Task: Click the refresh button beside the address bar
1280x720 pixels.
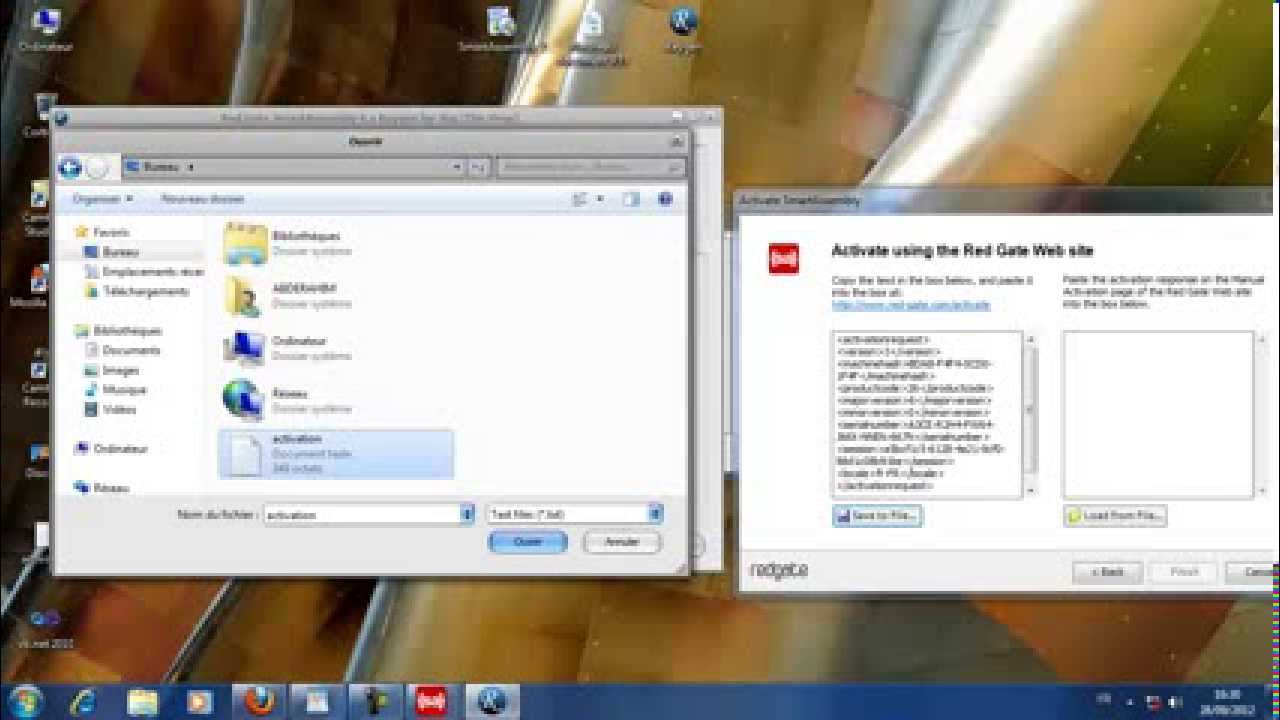Action: coord(478,167)
